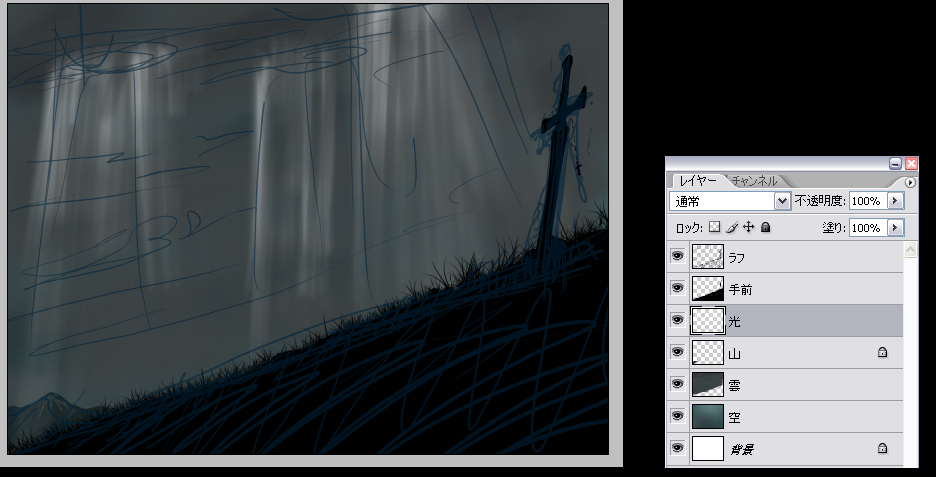Select the 背景 layer thumbnail
This screenshot has width=936, height=477.
[707, 448]
